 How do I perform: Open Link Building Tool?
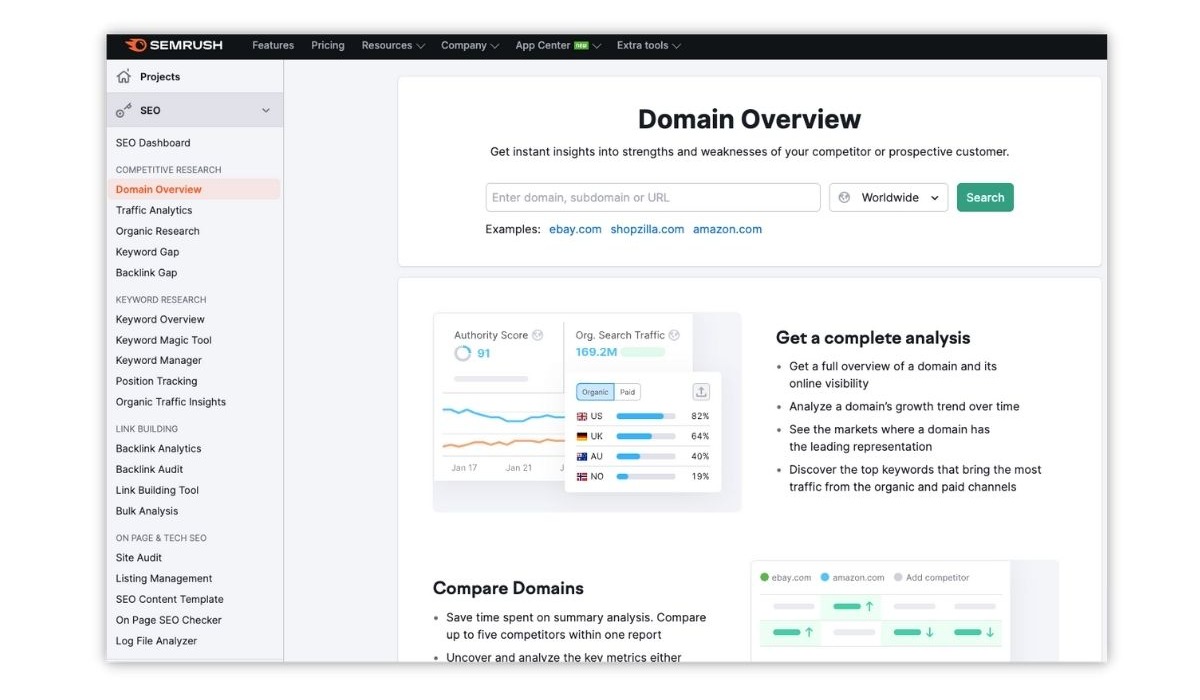tap(158, 490)
